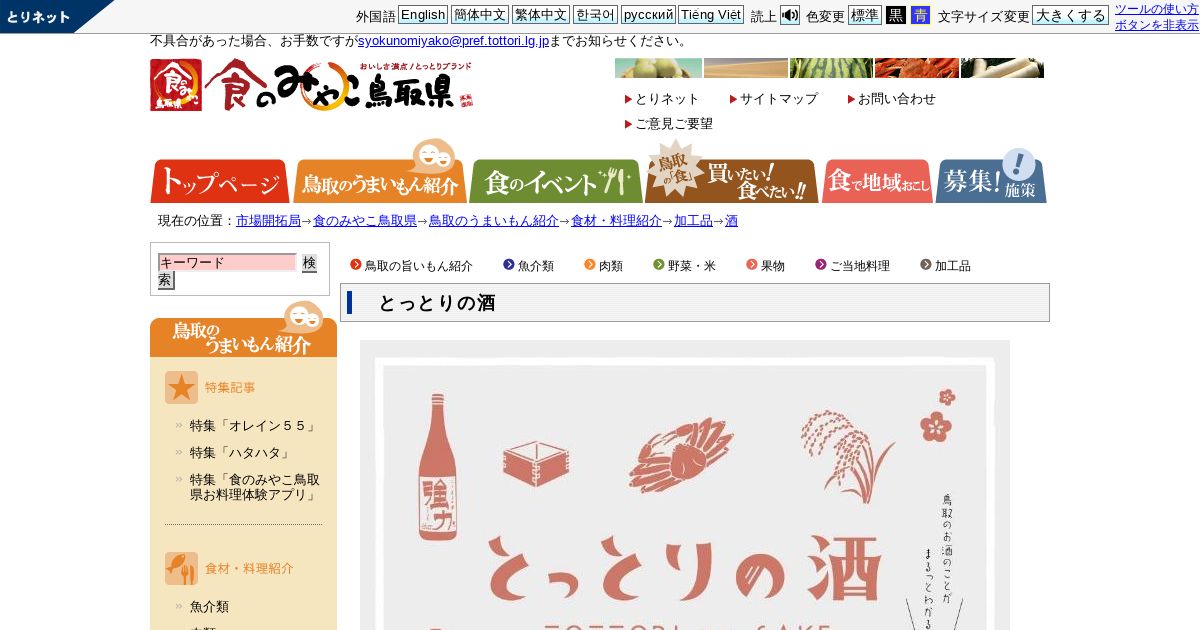Select the blue color scheme swatch
The width and height of the screenshot is (1200, 630).
920,15
